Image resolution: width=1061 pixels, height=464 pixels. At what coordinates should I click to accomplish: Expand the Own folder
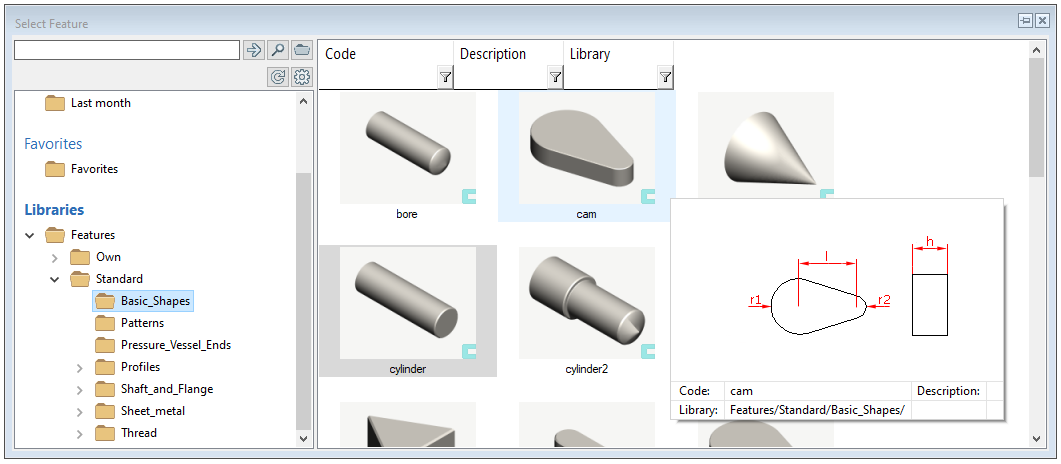55,258
